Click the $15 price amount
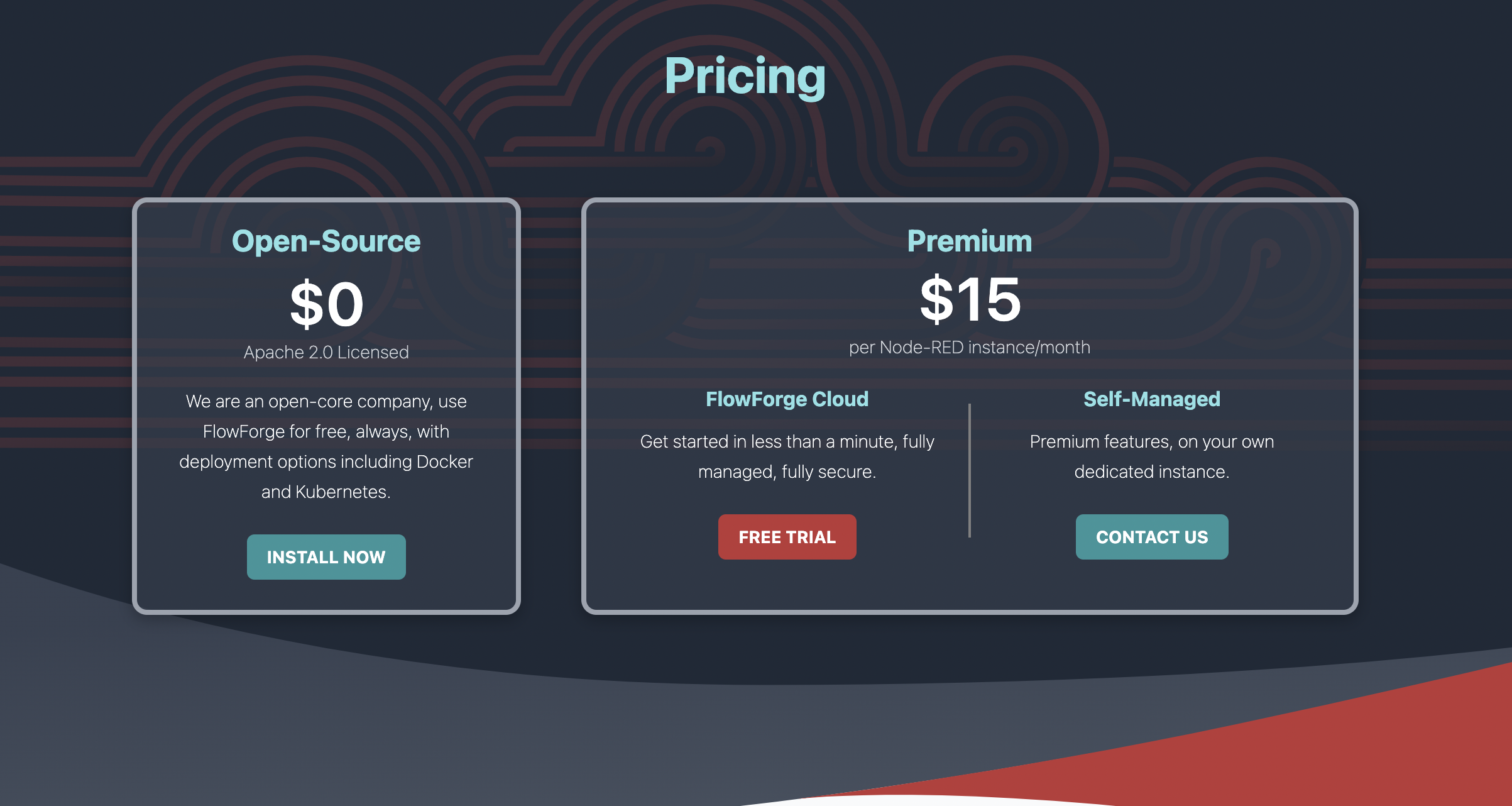The width and height of the screenshot is (1512, 806). (970, 299)
